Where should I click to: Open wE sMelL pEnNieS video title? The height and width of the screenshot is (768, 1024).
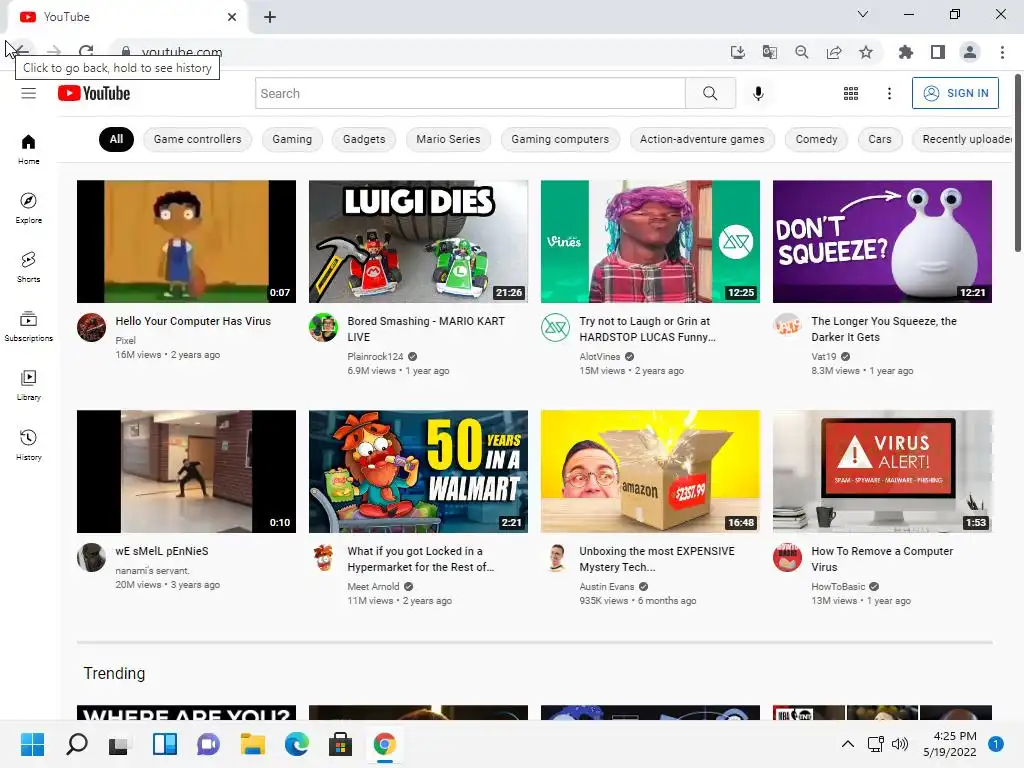[162, 551]
